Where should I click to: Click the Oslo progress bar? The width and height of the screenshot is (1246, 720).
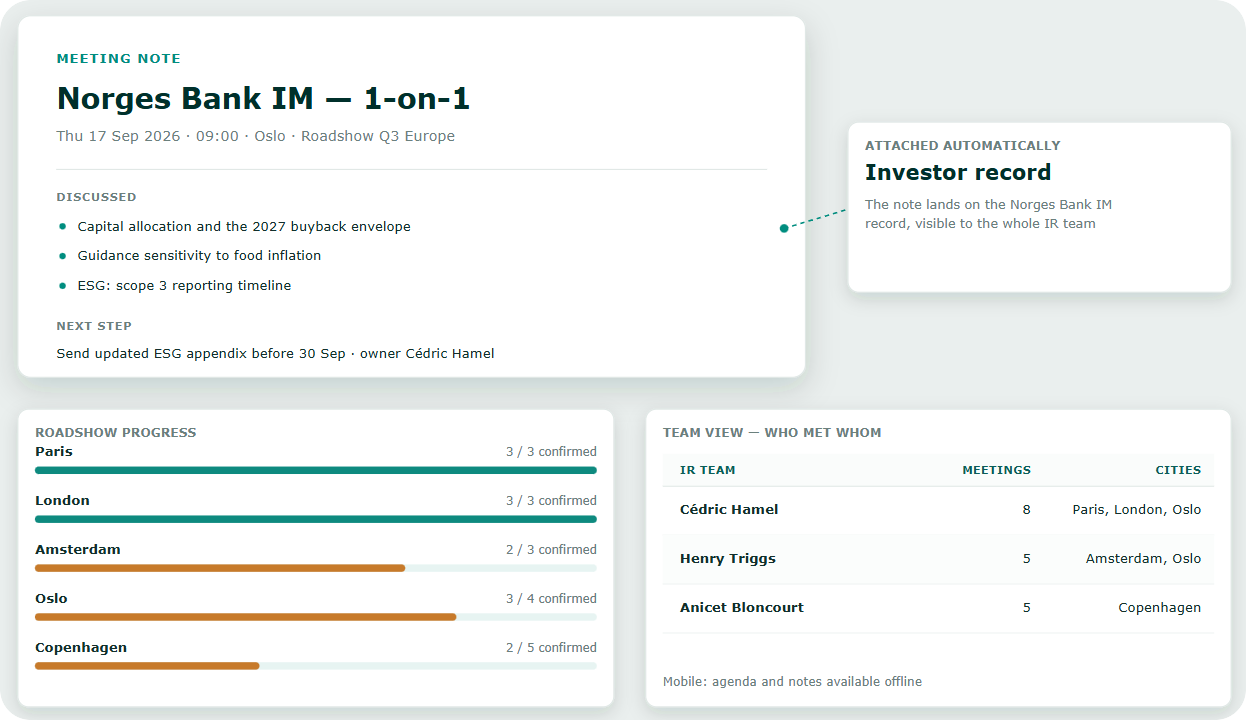pos(316,617)
